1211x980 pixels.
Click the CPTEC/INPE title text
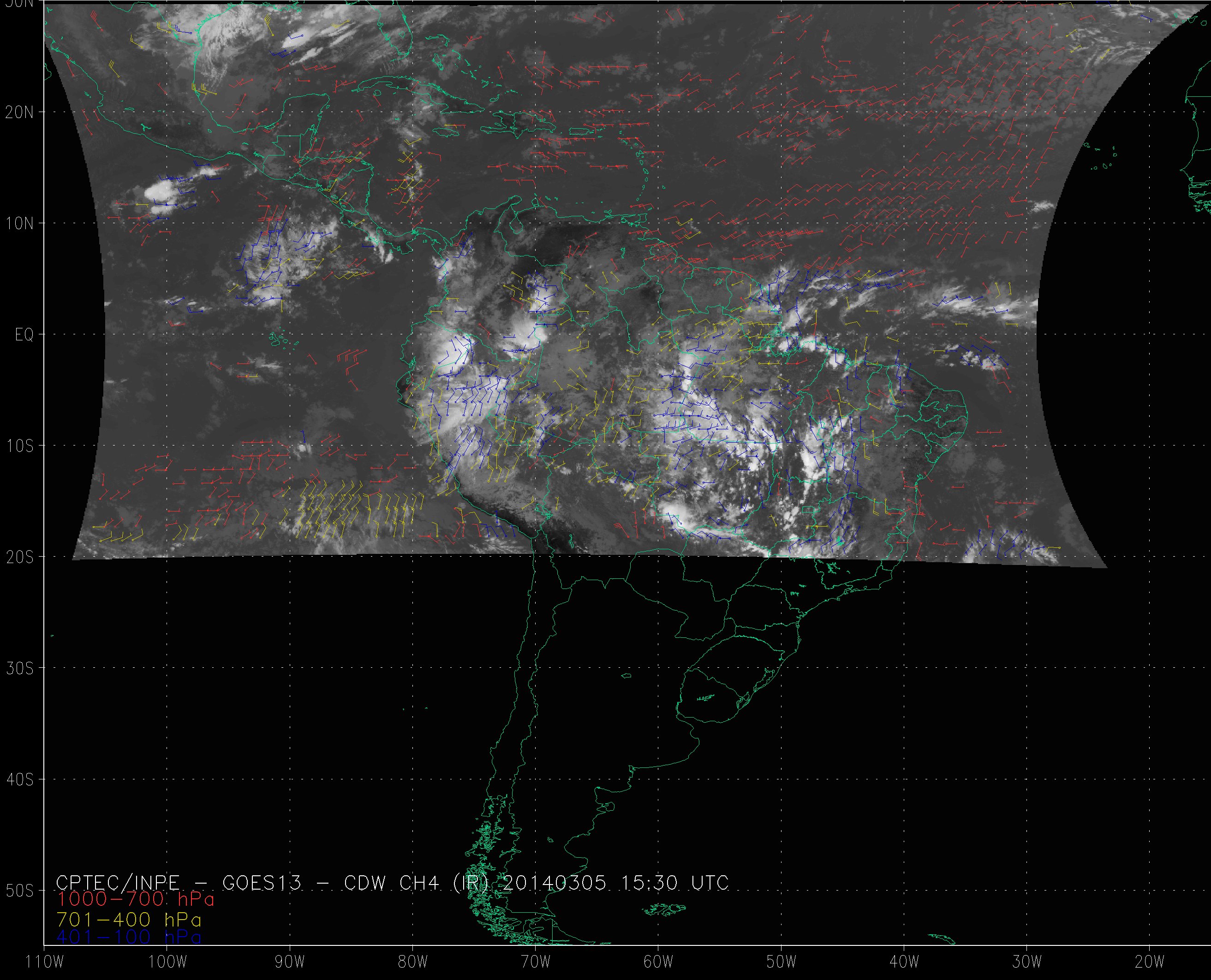coord(118,883)
